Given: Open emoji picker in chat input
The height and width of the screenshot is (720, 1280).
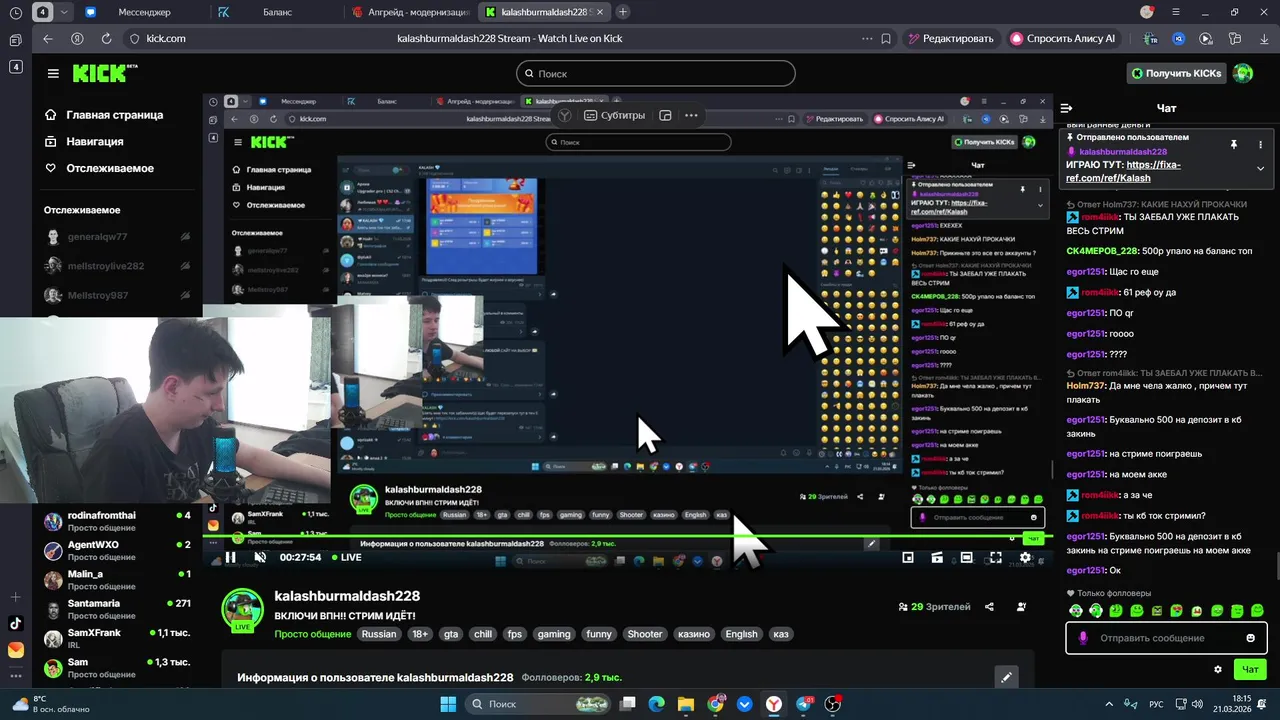Looking at the screenshot, I should click(x=1251, y=638).
